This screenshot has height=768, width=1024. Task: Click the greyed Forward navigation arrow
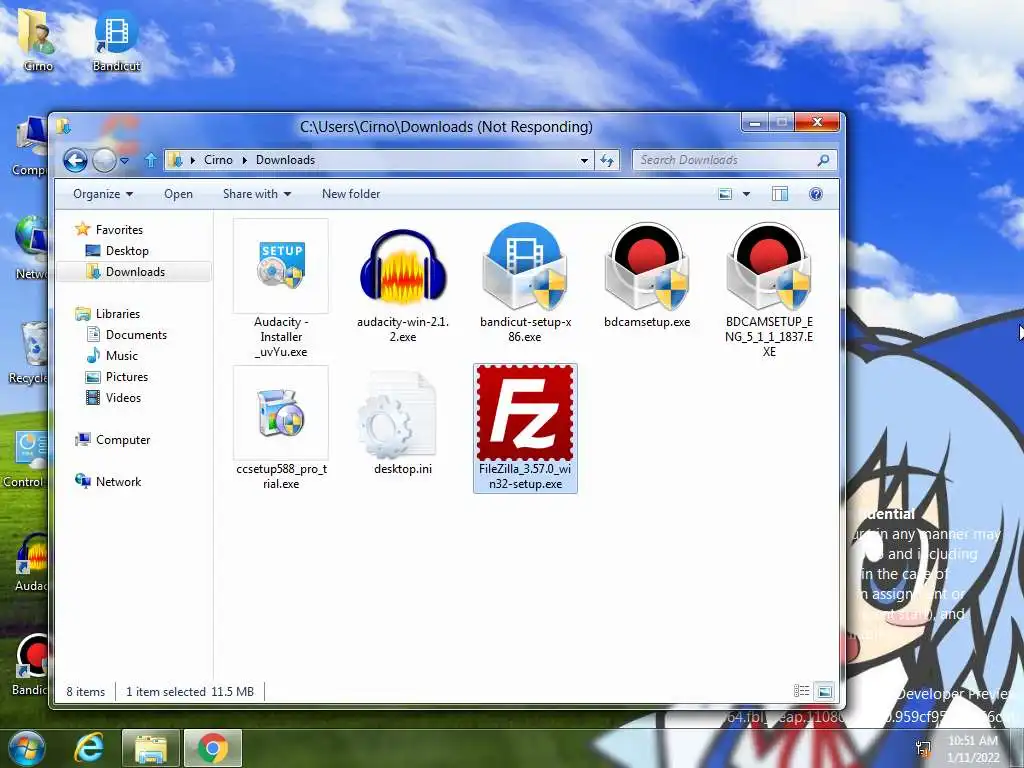104,160
